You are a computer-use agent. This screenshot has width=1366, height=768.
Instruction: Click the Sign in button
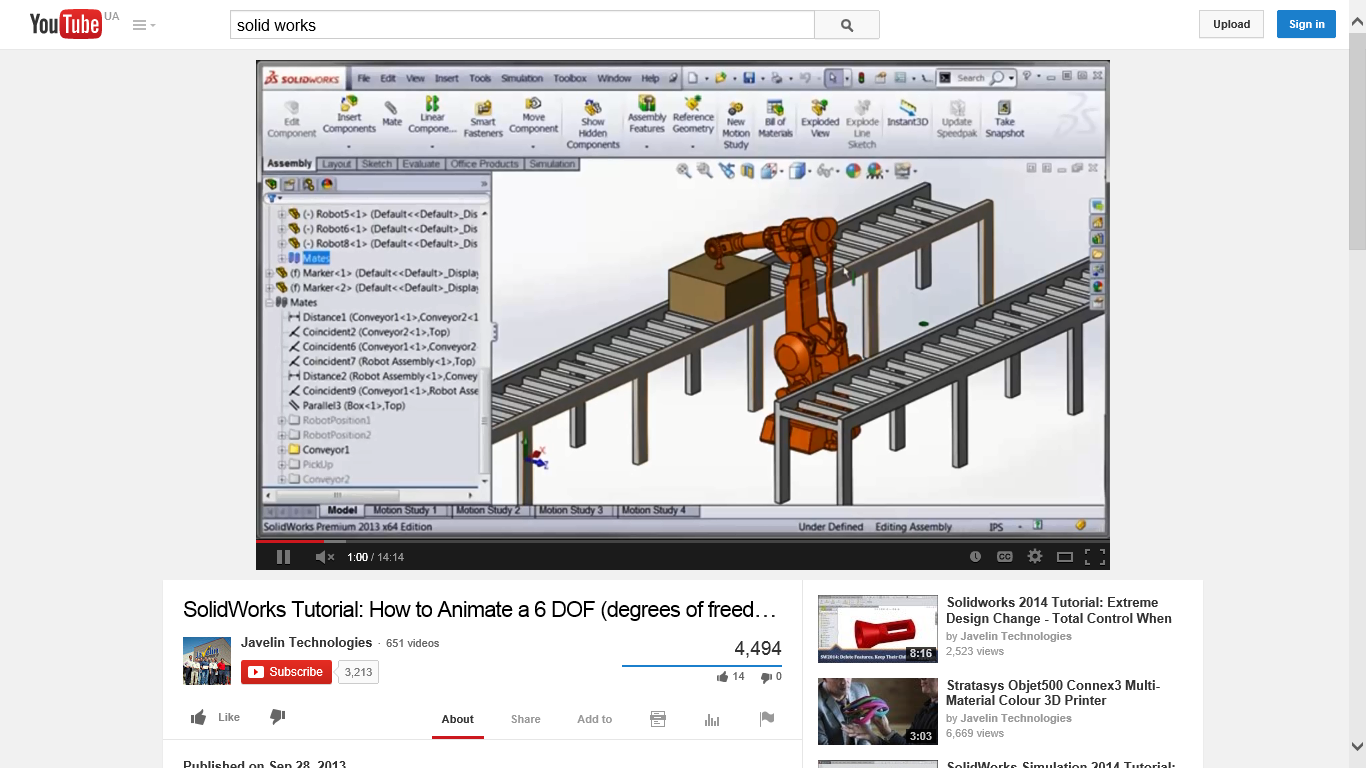(1306, 24)
